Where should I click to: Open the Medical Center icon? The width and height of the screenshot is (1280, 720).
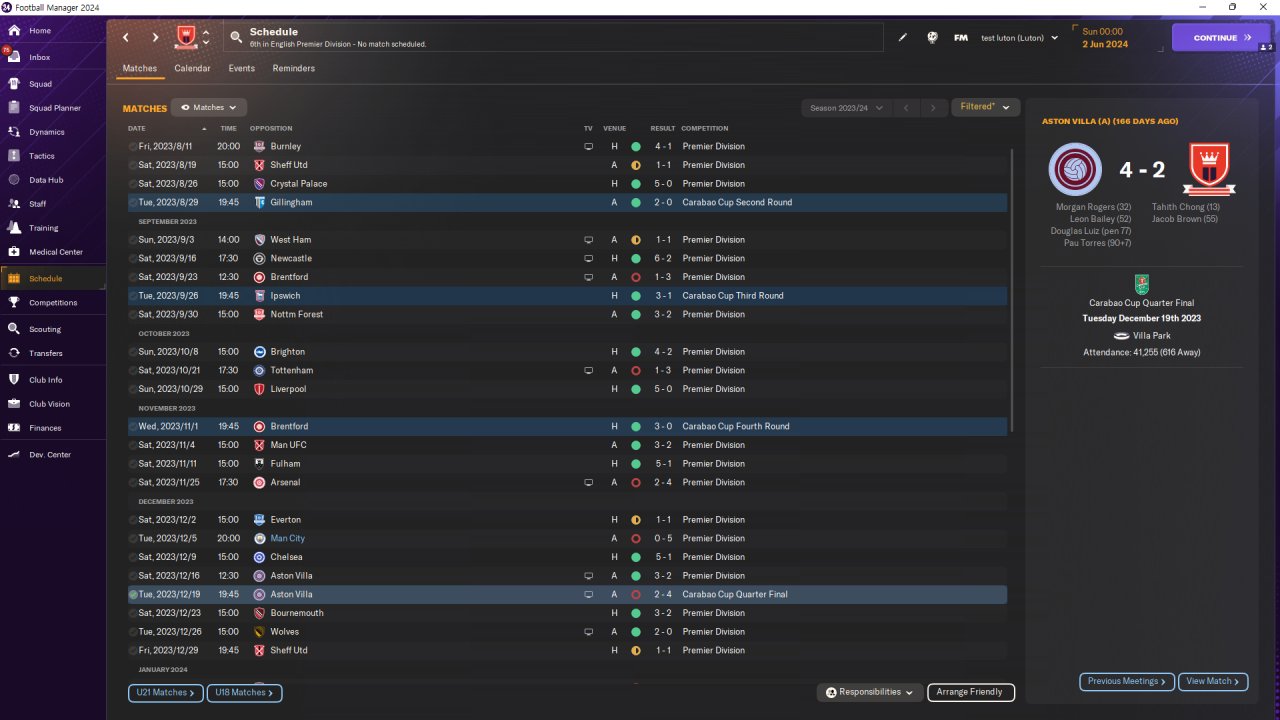(14, 252)
